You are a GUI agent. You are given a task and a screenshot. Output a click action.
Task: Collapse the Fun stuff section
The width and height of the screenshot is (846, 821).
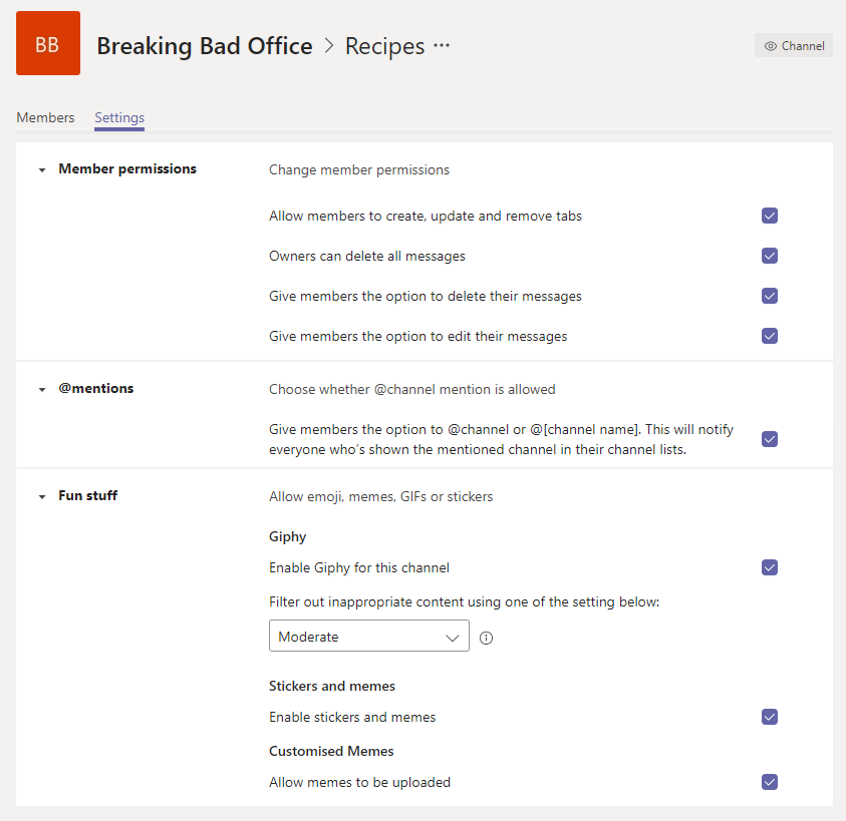42,497
